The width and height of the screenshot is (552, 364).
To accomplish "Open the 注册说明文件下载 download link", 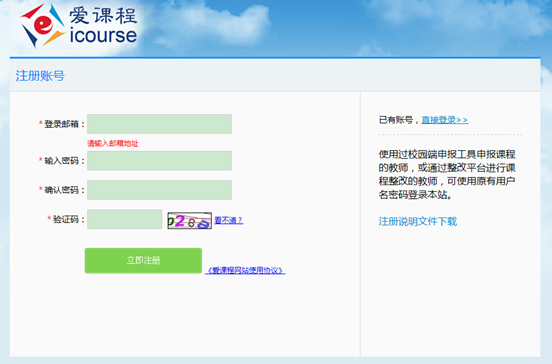I will [418, 221].
